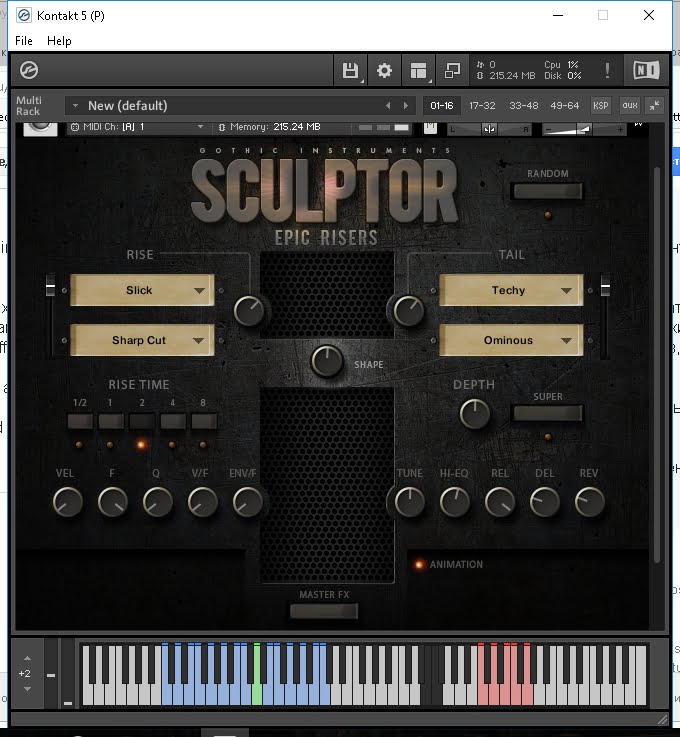The image size is (680, 737).
Task: Set rise time to 2
Action: point(141,421)
